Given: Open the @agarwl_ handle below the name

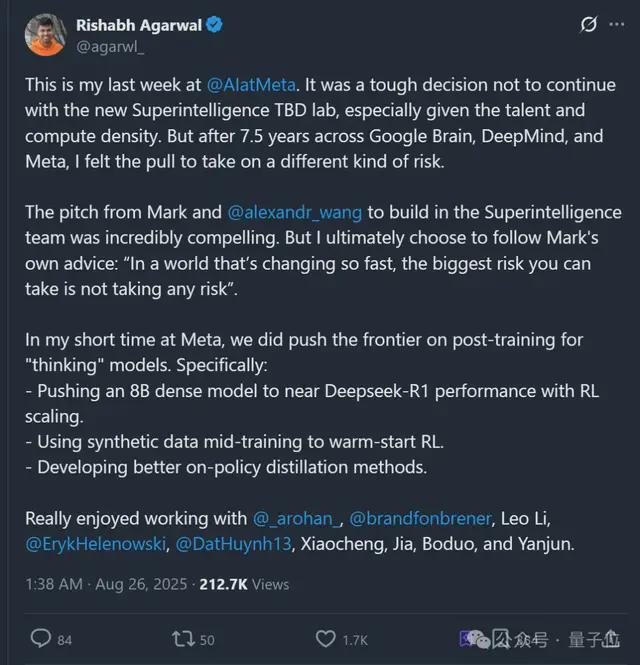Looking at the screenshot, I should (110, 44).
